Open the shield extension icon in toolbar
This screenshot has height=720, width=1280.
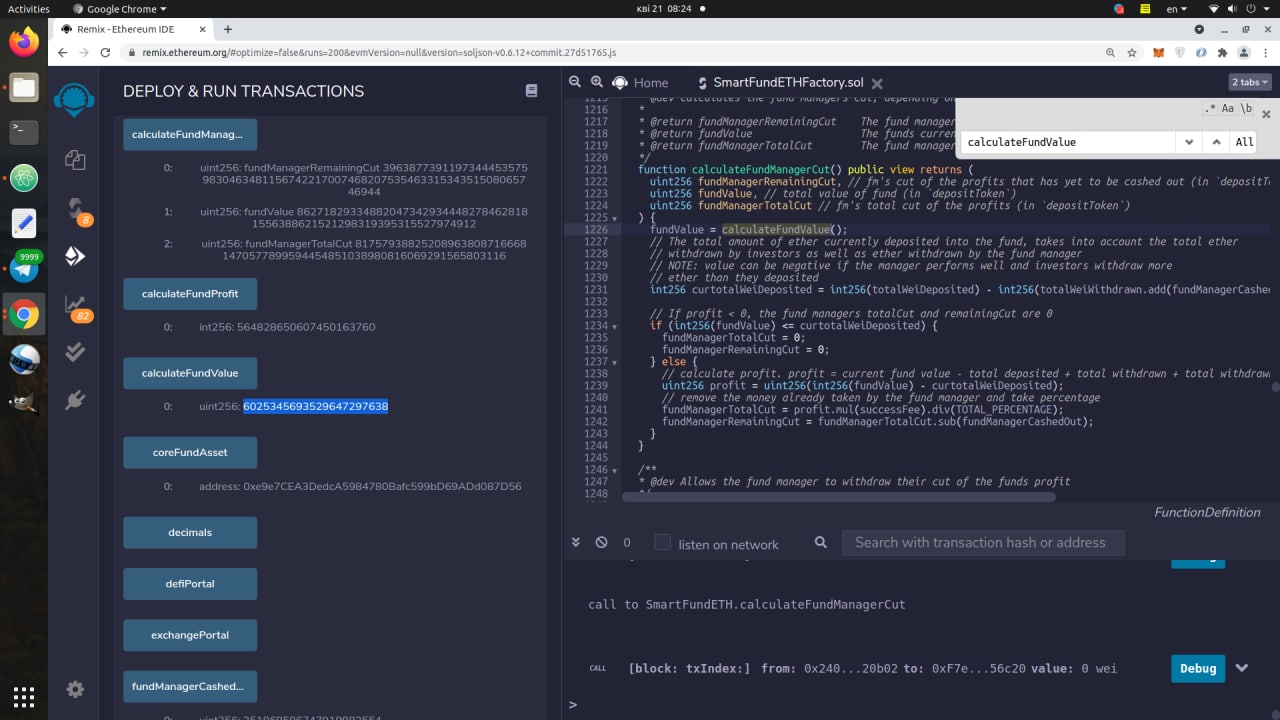[1180, 52]
